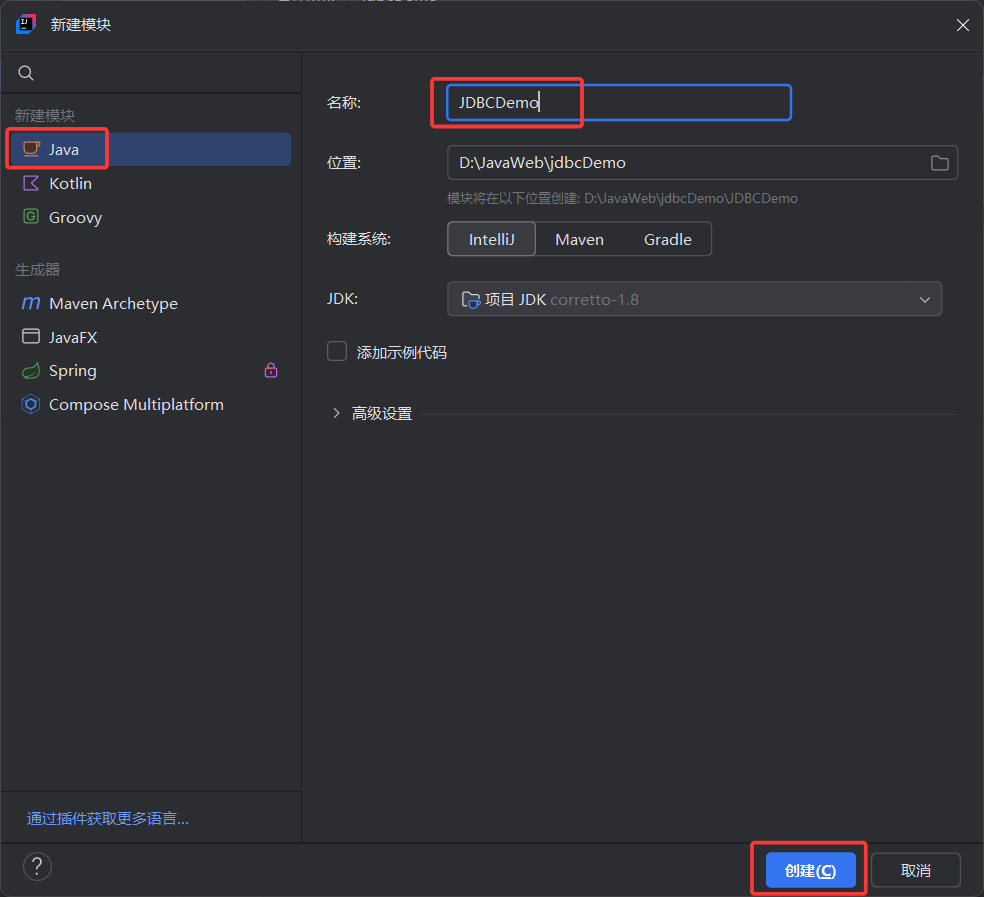Click the add sample code label
The height and width of the screenshot is (897, 984).
[x=402, y=352]
